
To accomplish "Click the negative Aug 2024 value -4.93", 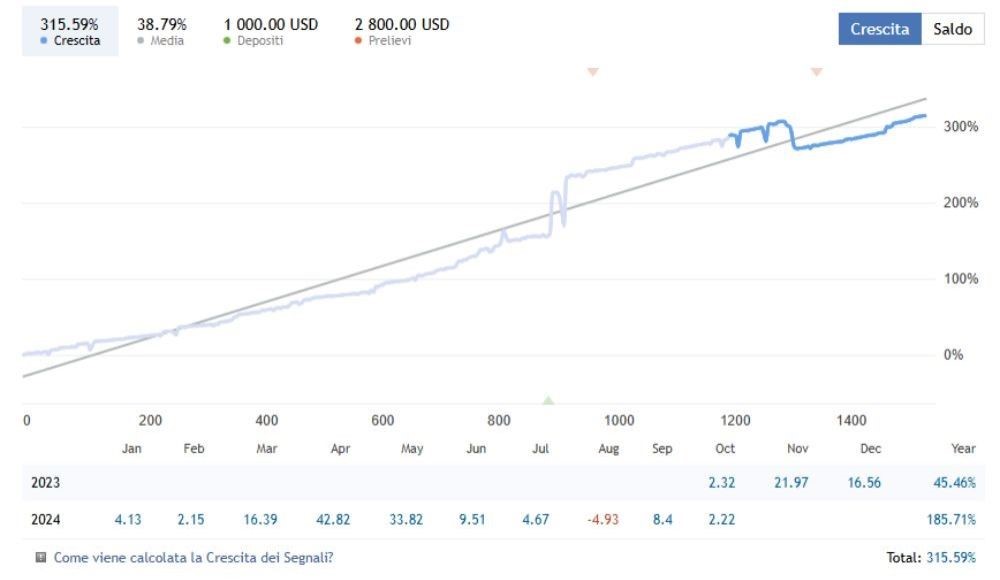I will point(603,519).
